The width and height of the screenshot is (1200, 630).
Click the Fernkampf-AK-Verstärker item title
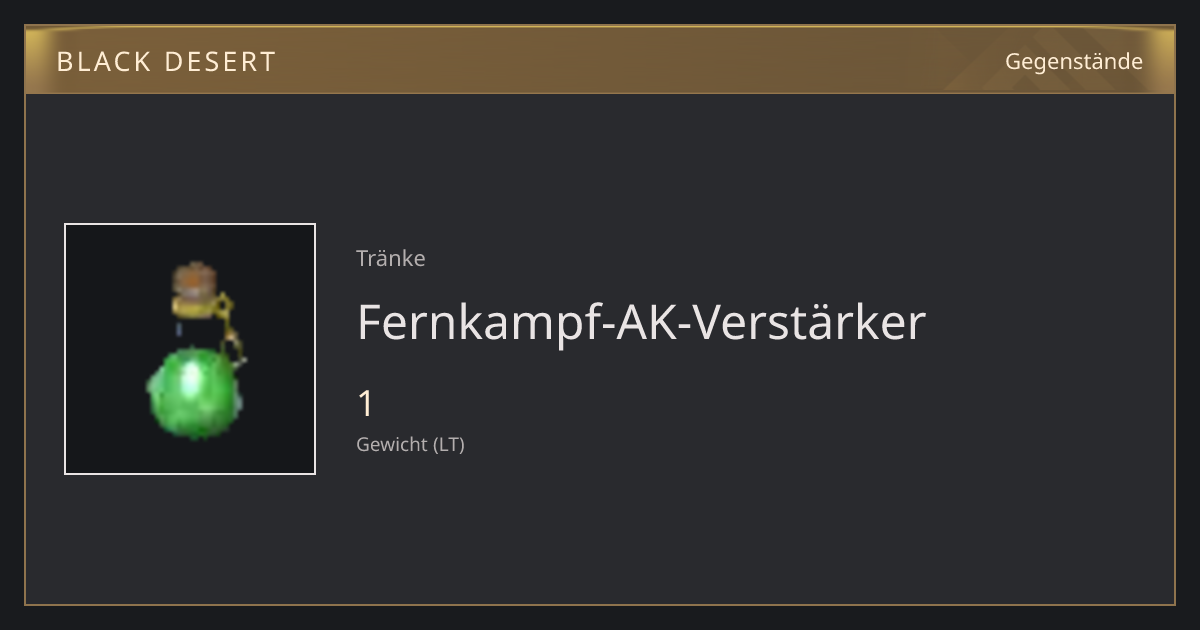(641, 322)
